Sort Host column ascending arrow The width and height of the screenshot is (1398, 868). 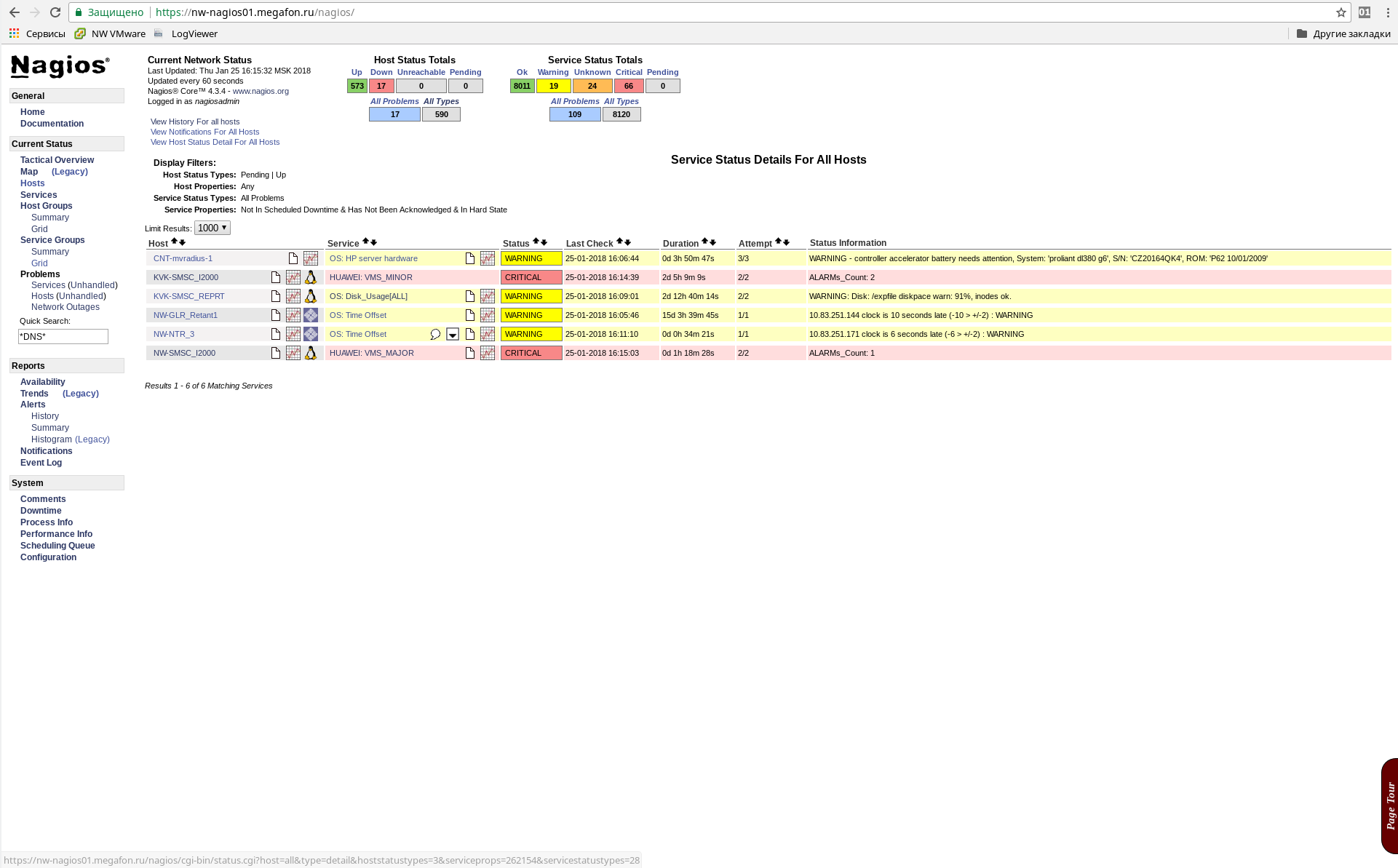(x=174, y=242)
